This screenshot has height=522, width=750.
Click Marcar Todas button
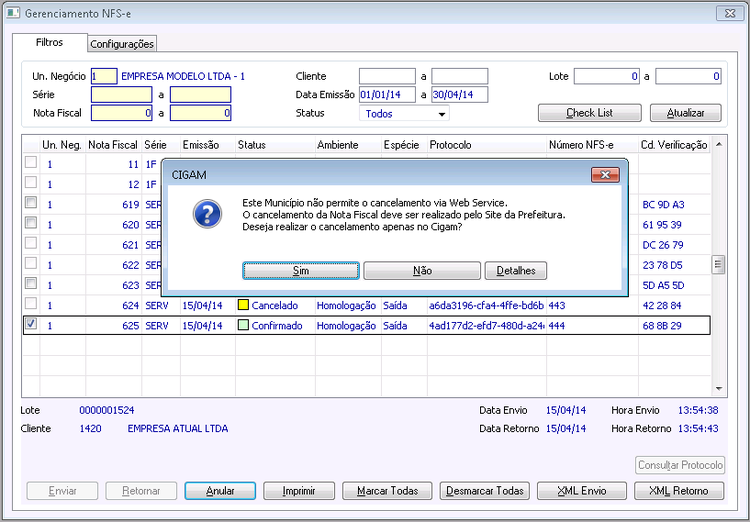coord(387,491)
